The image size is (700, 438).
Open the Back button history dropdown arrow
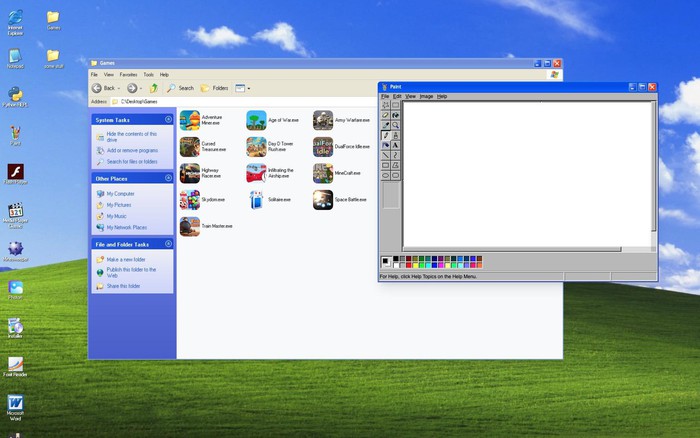point(119,88)
